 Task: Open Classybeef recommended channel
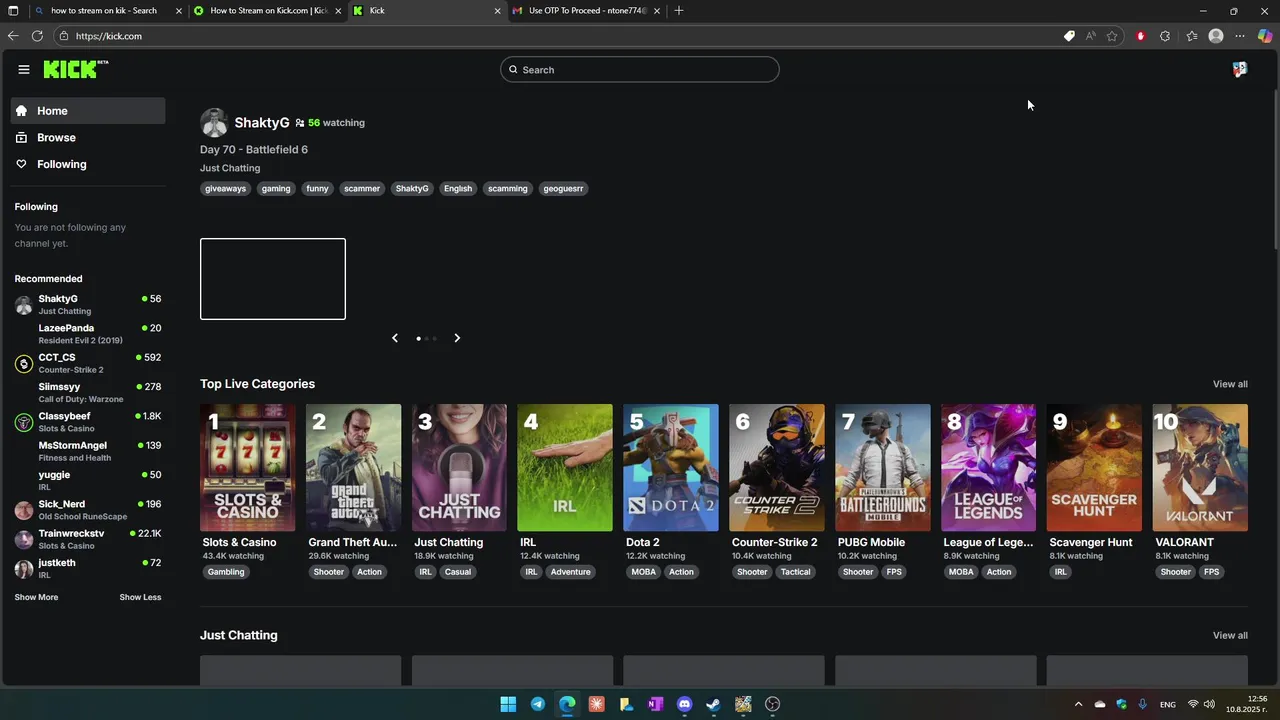pos(88,422)
